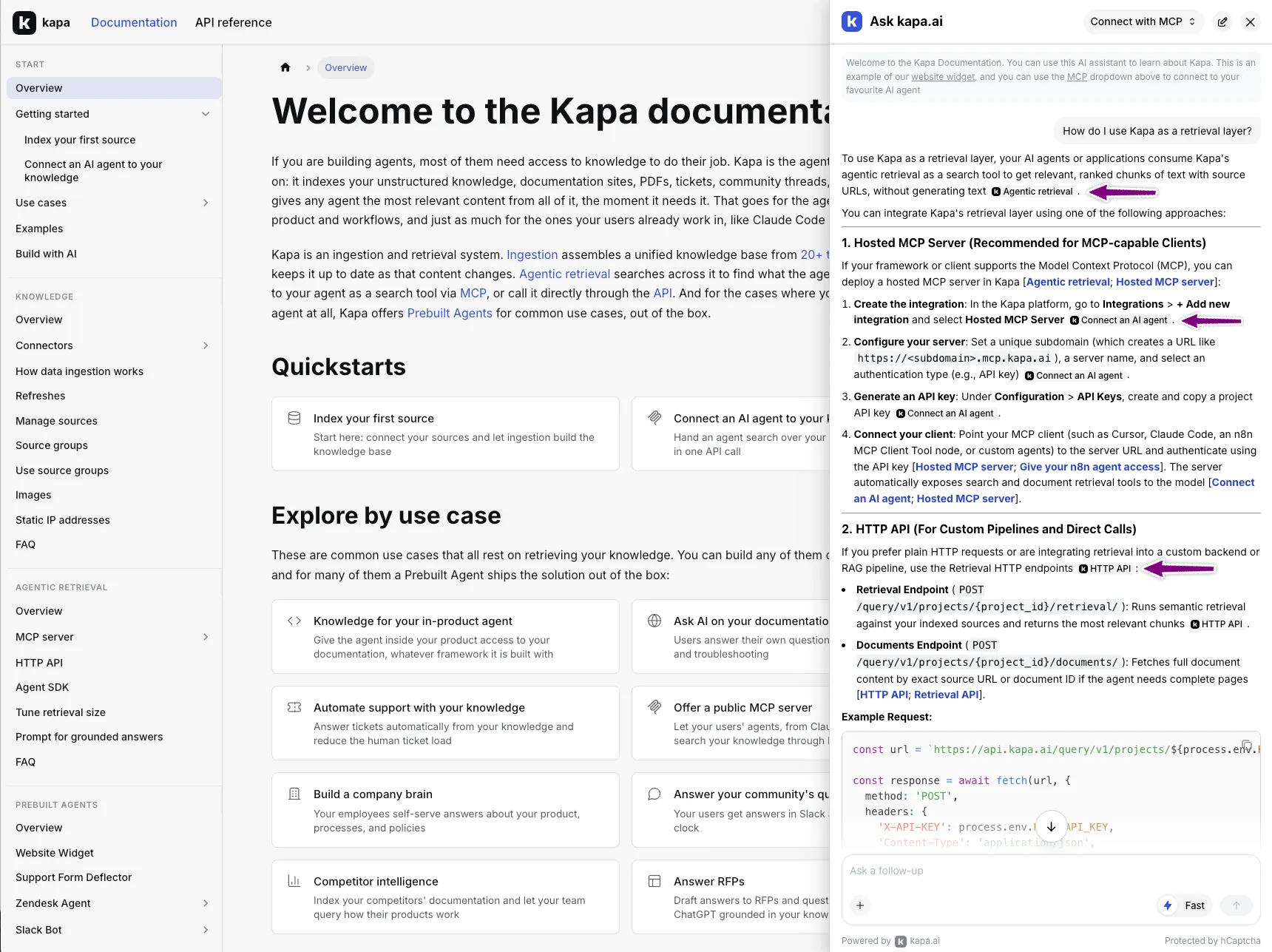Image resolution: width=1272 pixels, height=952 pixels.
Task: Click the send arrow button in chat input
Action: 1236,905
